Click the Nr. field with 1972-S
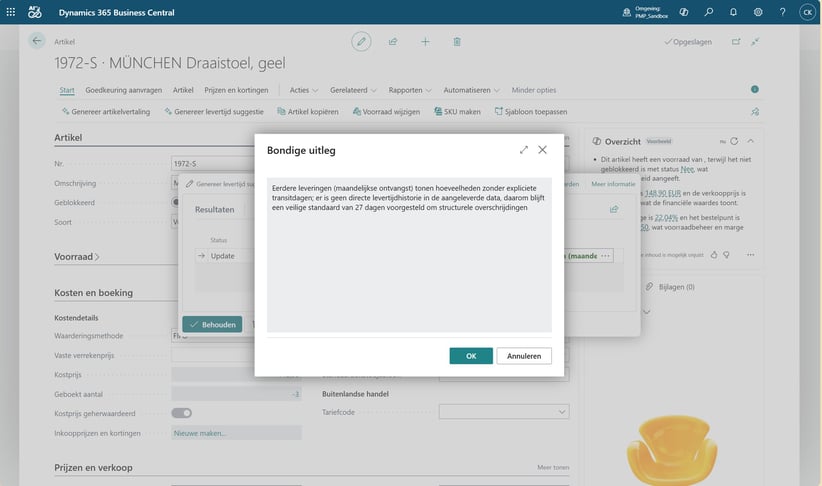The image size is (822, 486). (x=212, y=164)
